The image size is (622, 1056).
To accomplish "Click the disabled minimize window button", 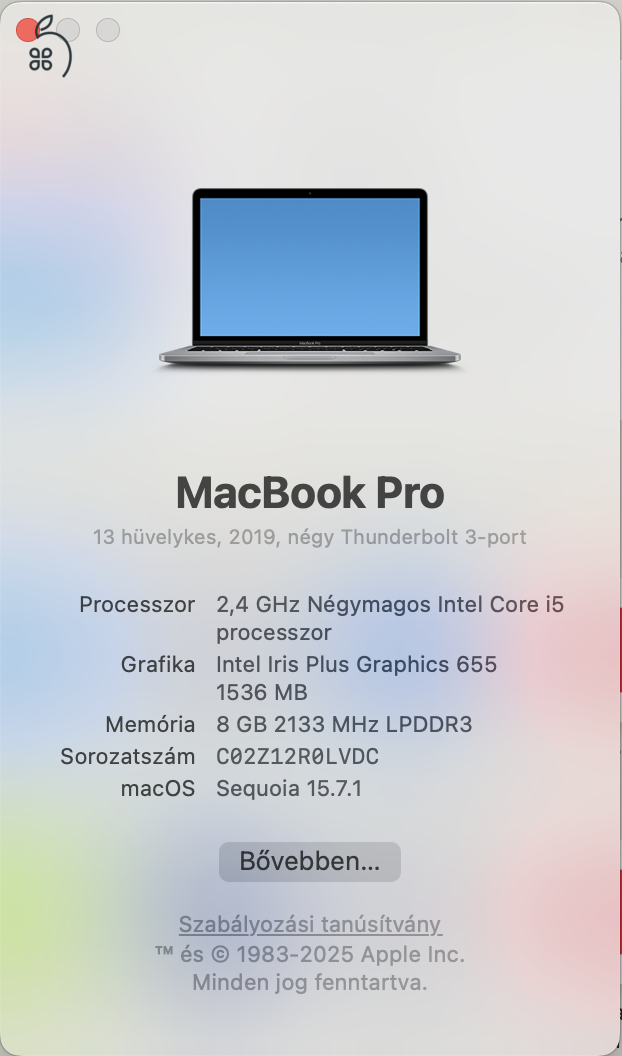I will tap(68, 30).
